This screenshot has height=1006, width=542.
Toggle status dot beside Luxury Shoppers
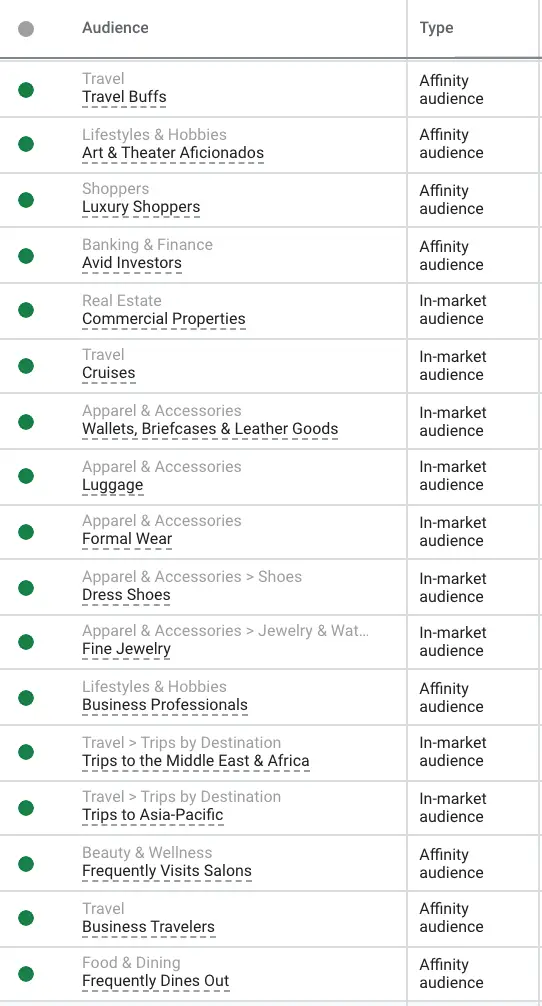26,200
